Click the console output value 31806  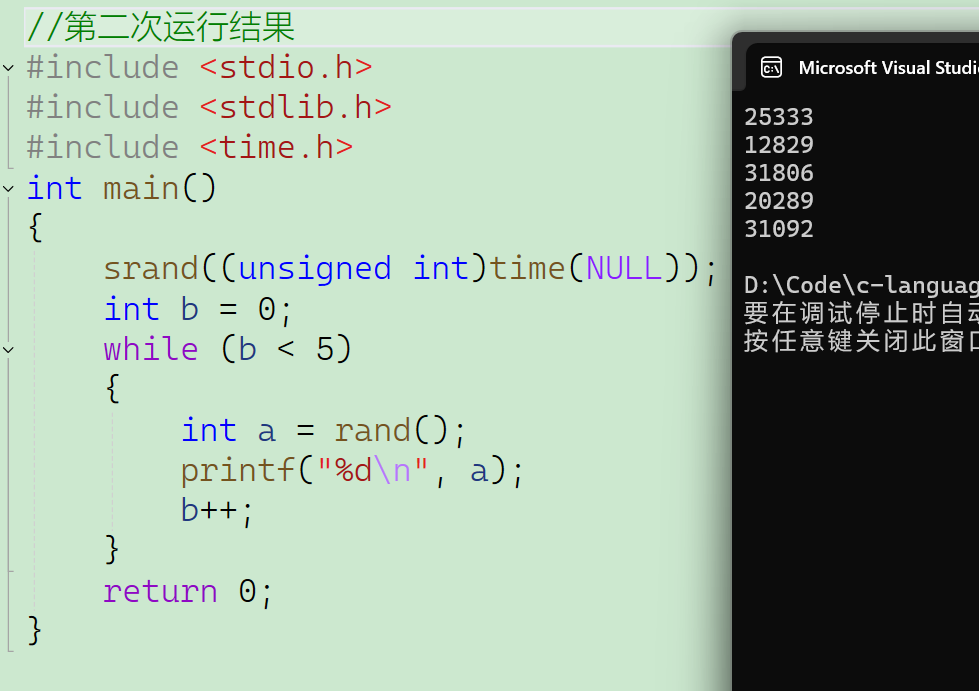[779, 173]
